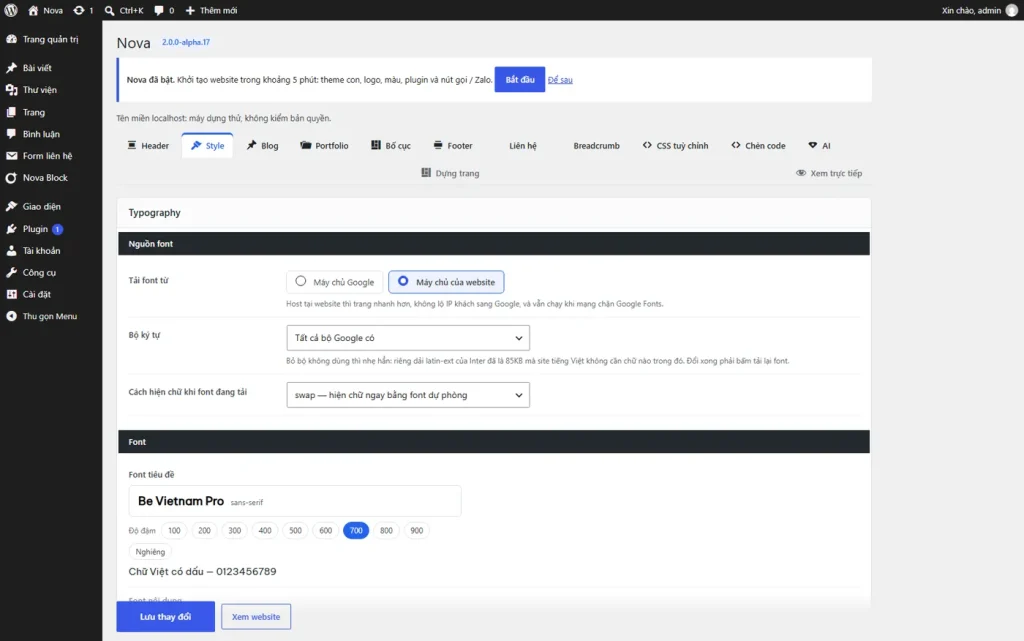Image resolution: width=1024 pixels, height=641 pixels.
Task: Click the WordPress logo icon
Action: (11, 10)
